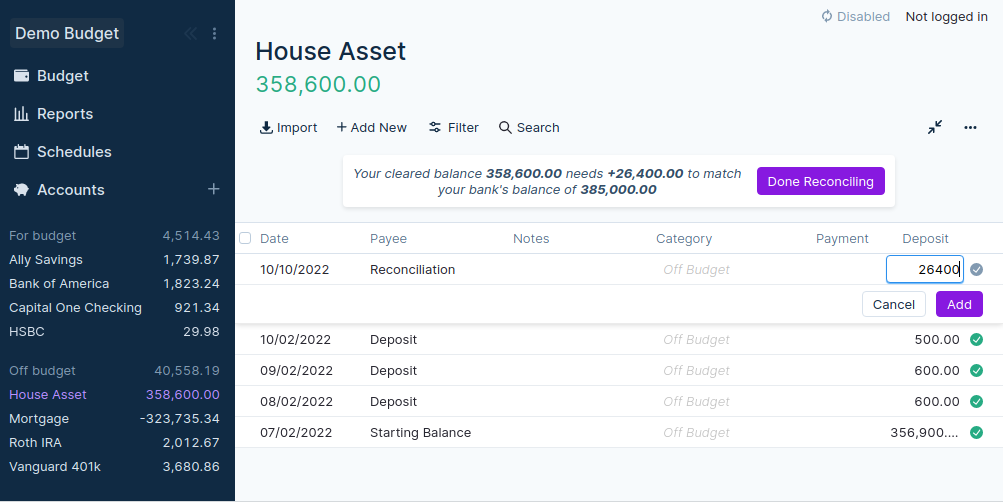This screenshot has width=1003, height=502.
Task: Click Add to save the new transaction
Action: [958, 304]
